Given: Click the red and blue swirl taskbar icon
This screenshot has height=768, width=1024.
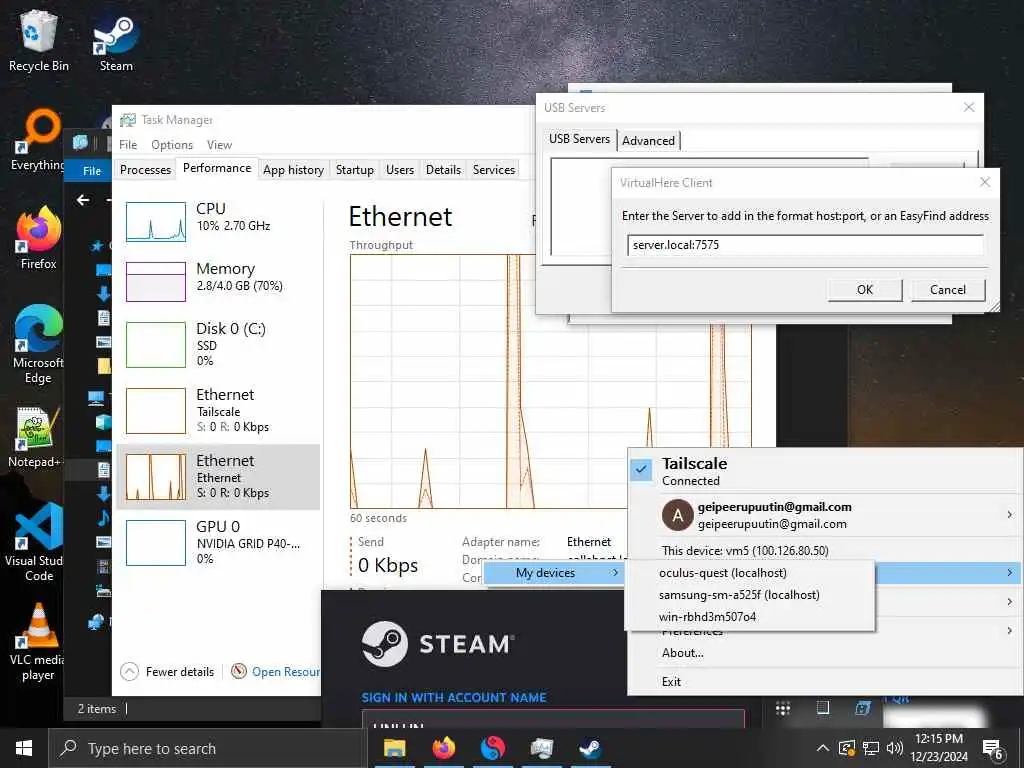Looking at the screenshot, I should pos(492,748).
